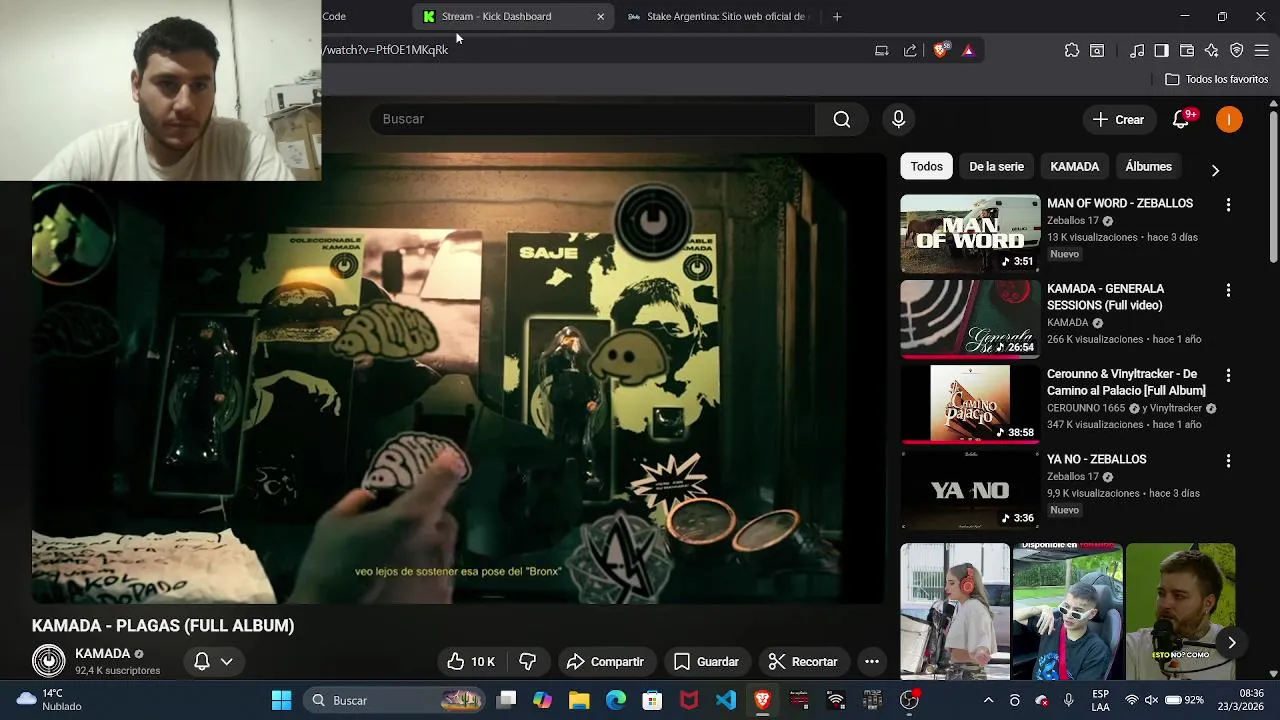1280x720 pixels.
Task: Toggle notification bell for KAMADA channel
Action: tap(202, 661)
